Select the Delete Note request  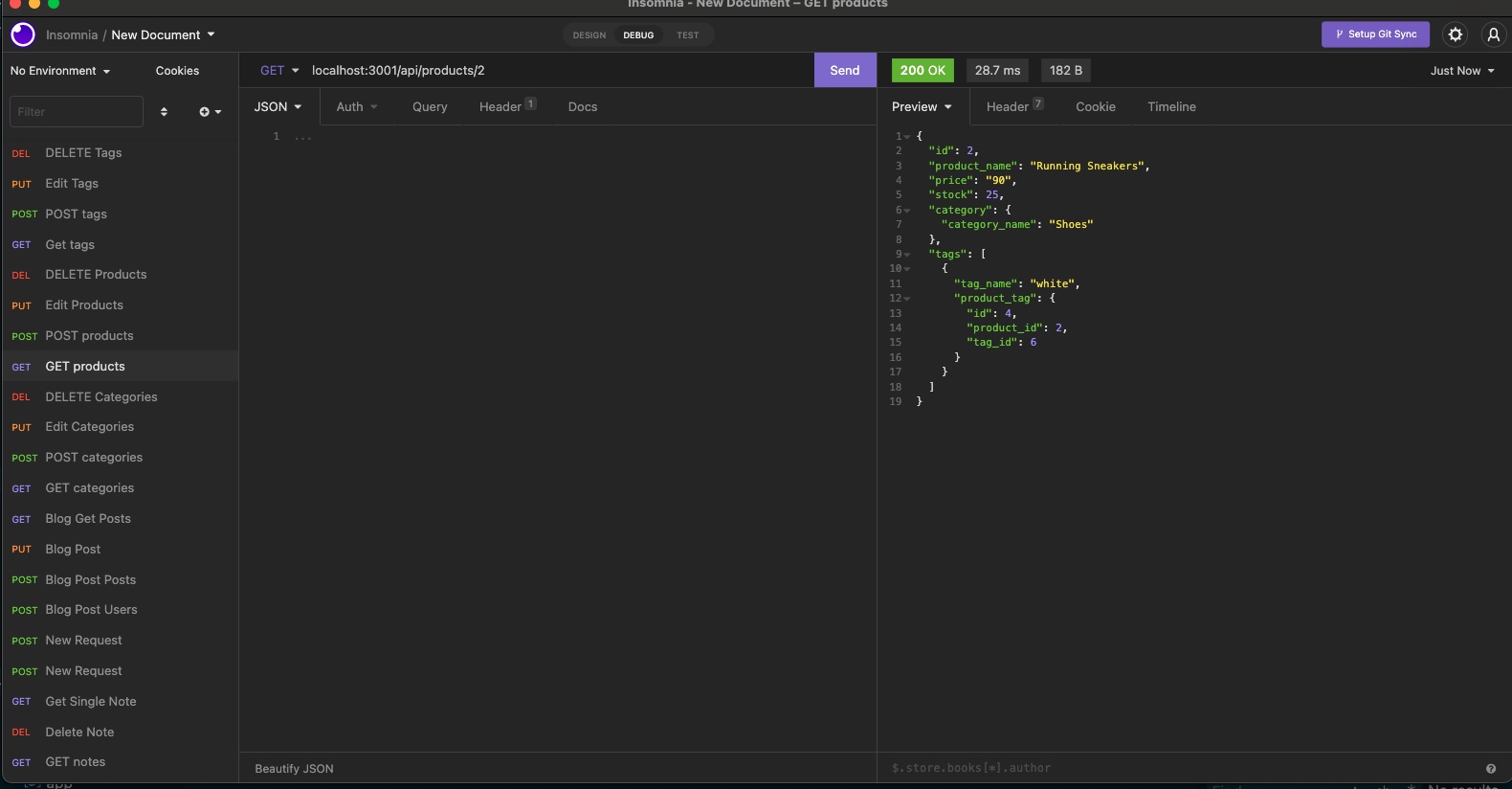[120, 733]
